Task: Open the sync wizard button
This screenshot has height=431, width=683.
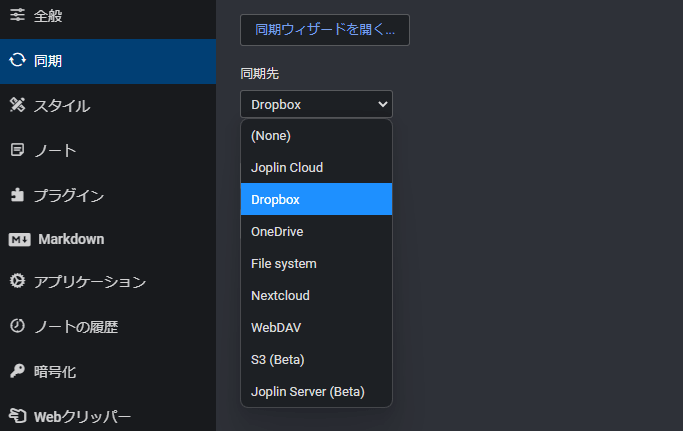Action: click(324, 30)
